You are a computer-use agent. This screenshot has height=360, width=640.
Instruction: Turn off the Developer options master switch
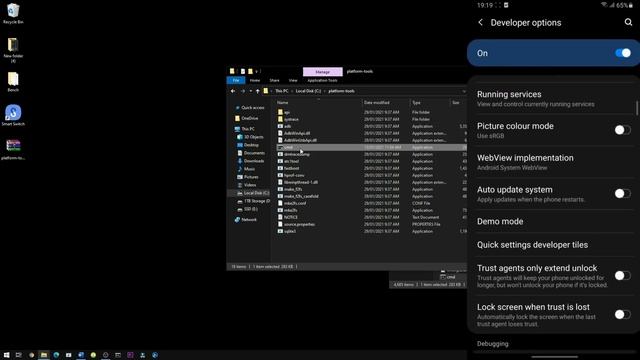[623, 53]
